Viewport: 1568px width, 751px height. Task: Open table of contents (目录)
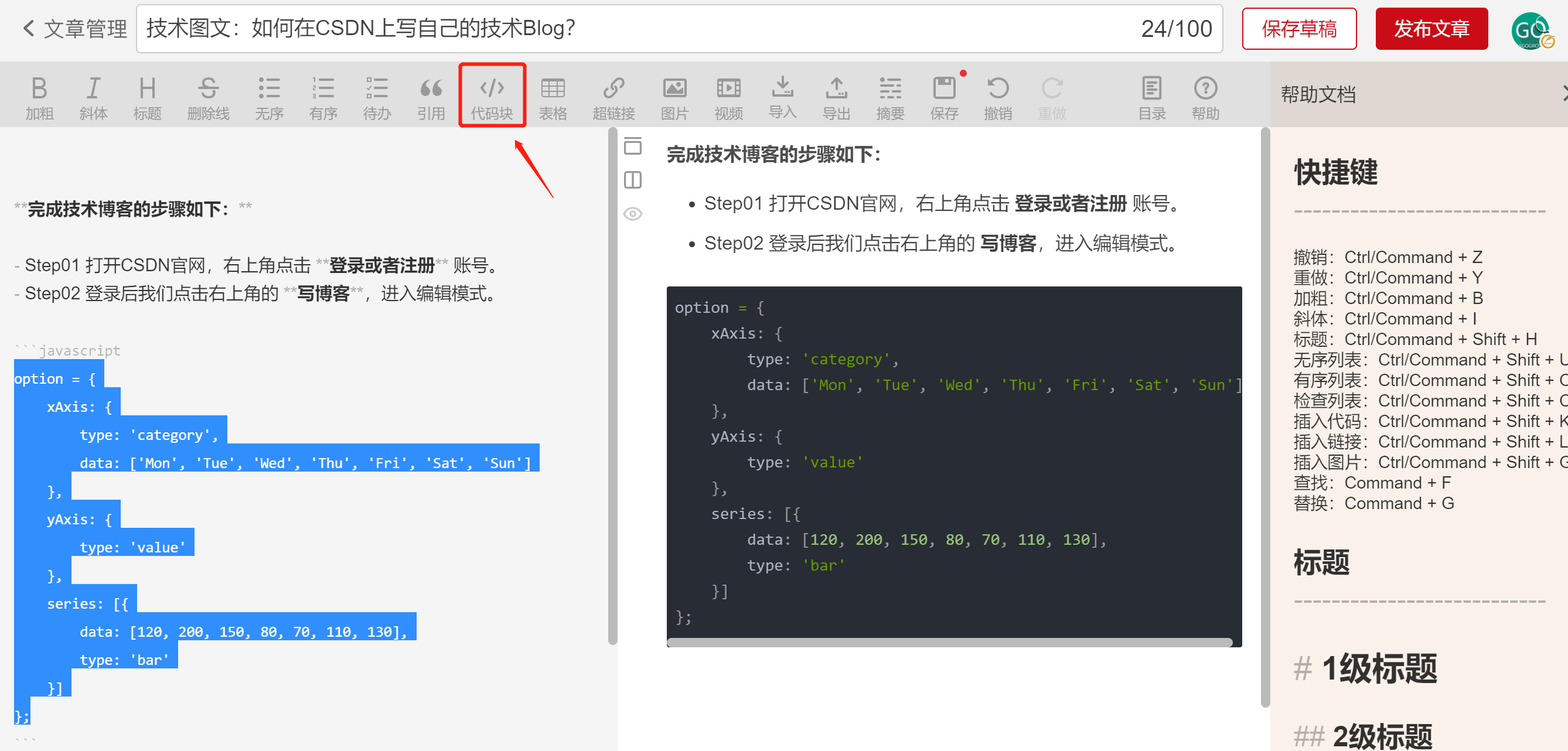1151,97
